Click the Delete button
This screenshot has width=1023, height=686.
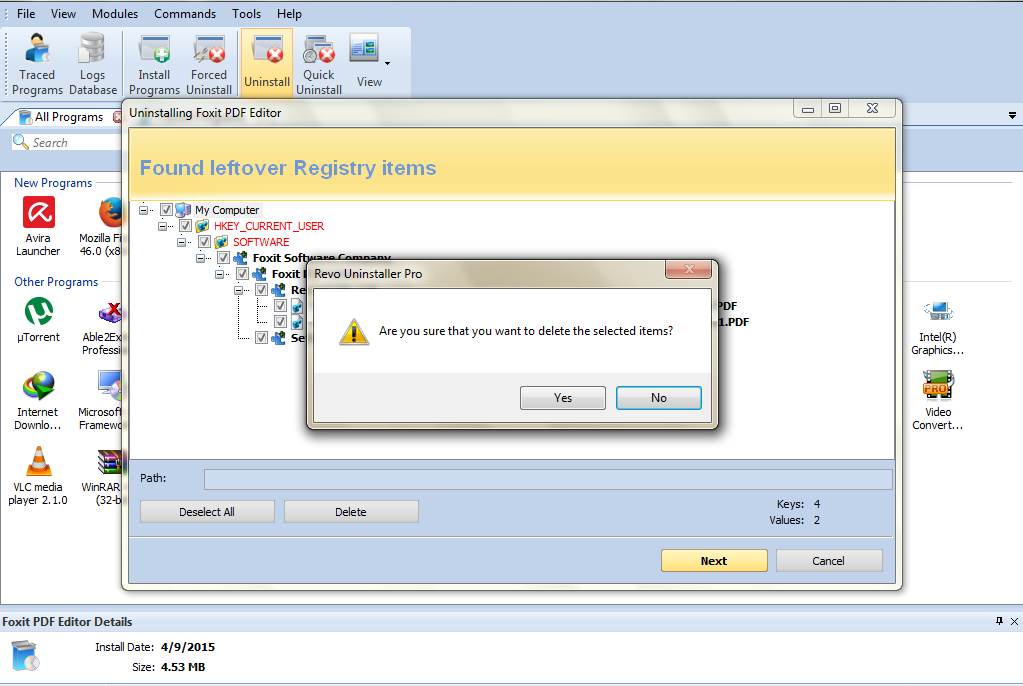pyautogui.click(x=351, y=512)
